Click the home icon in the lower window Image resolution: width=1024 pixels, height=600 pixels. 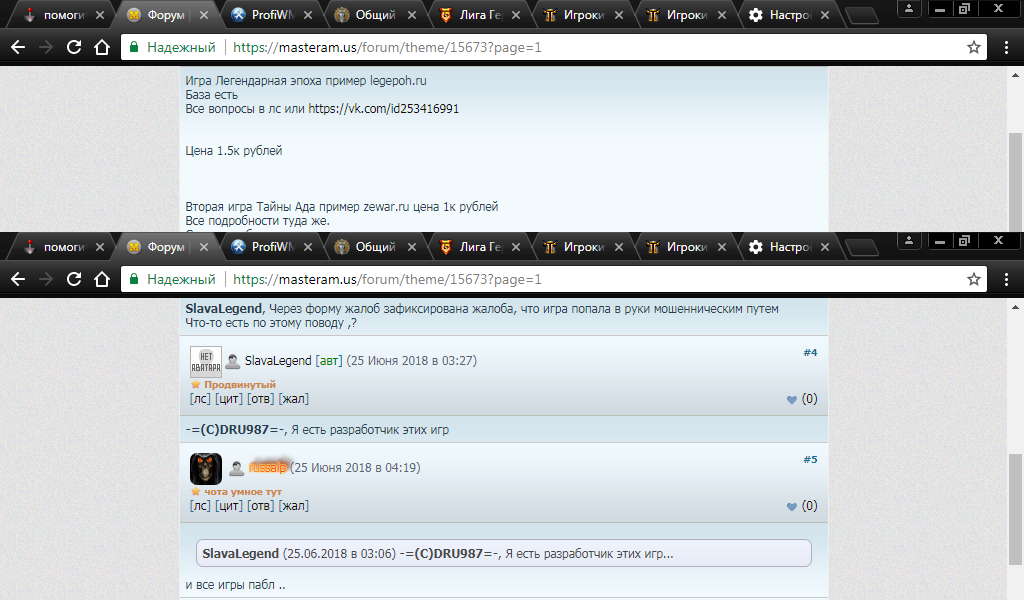click(x=101, y=279)
